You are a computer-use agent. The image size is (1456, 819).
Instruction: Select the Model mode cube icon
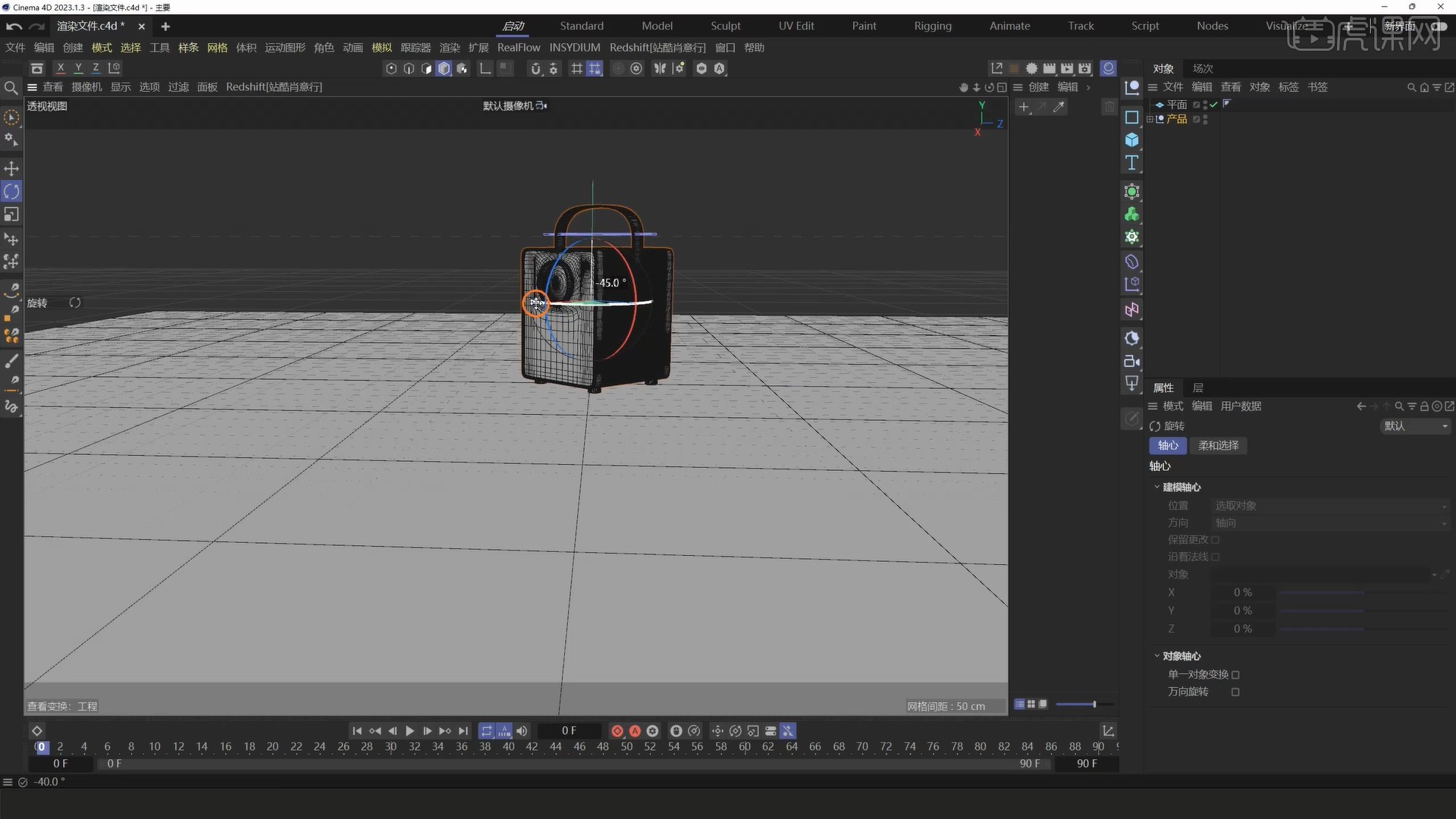(444, 68)
